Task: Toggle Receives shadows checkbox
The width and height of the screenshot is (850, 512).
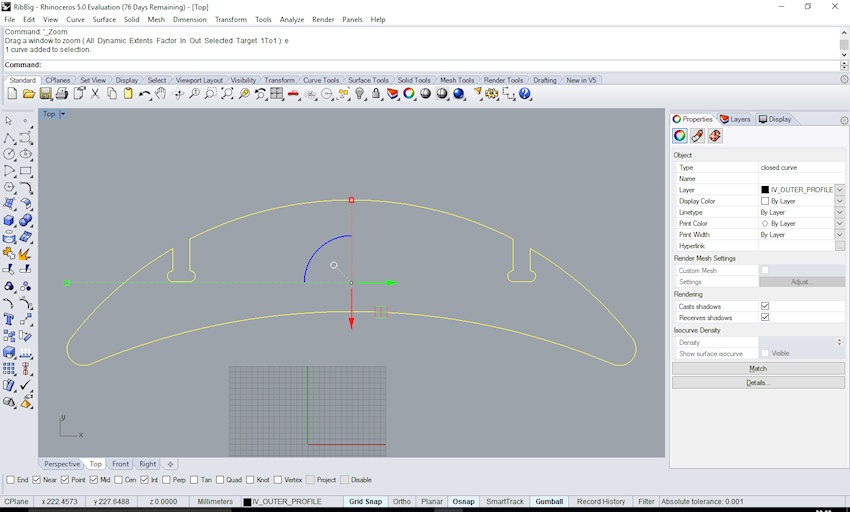Action: coord(765,317)
